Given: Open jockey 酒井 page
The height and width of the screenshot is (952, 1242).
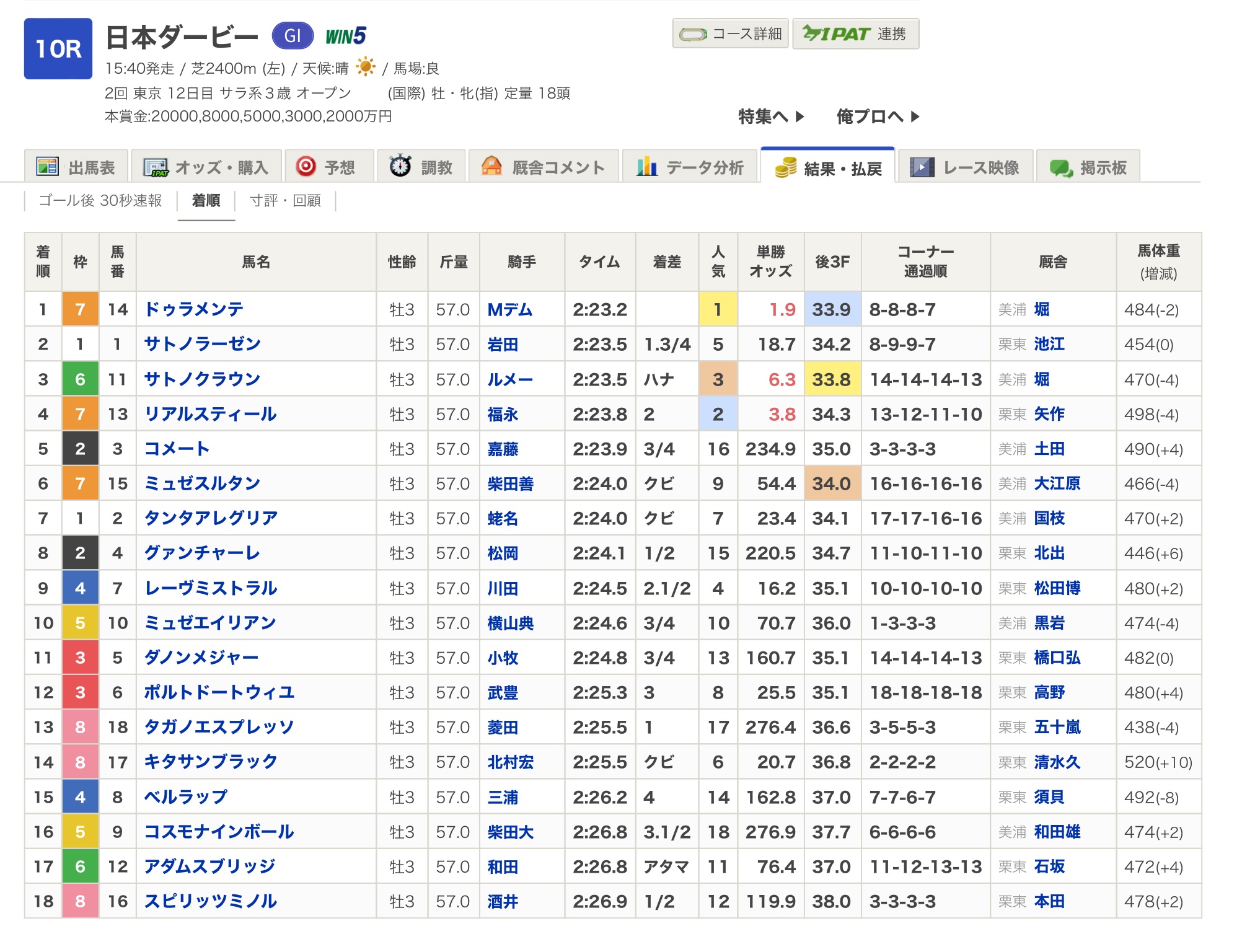Looking at the screenshot, I should [x=503, y=901].
